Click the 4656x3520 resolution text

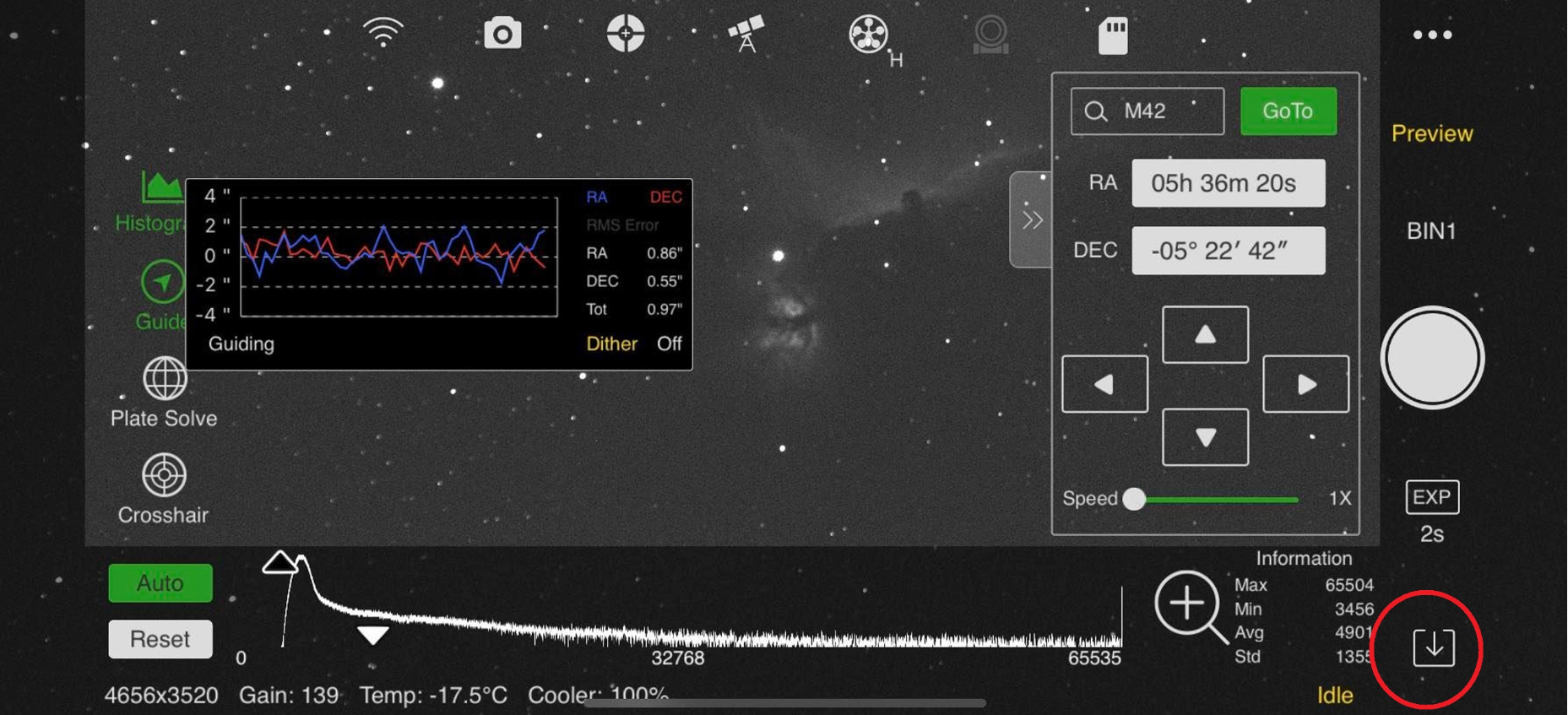[161, 696]
